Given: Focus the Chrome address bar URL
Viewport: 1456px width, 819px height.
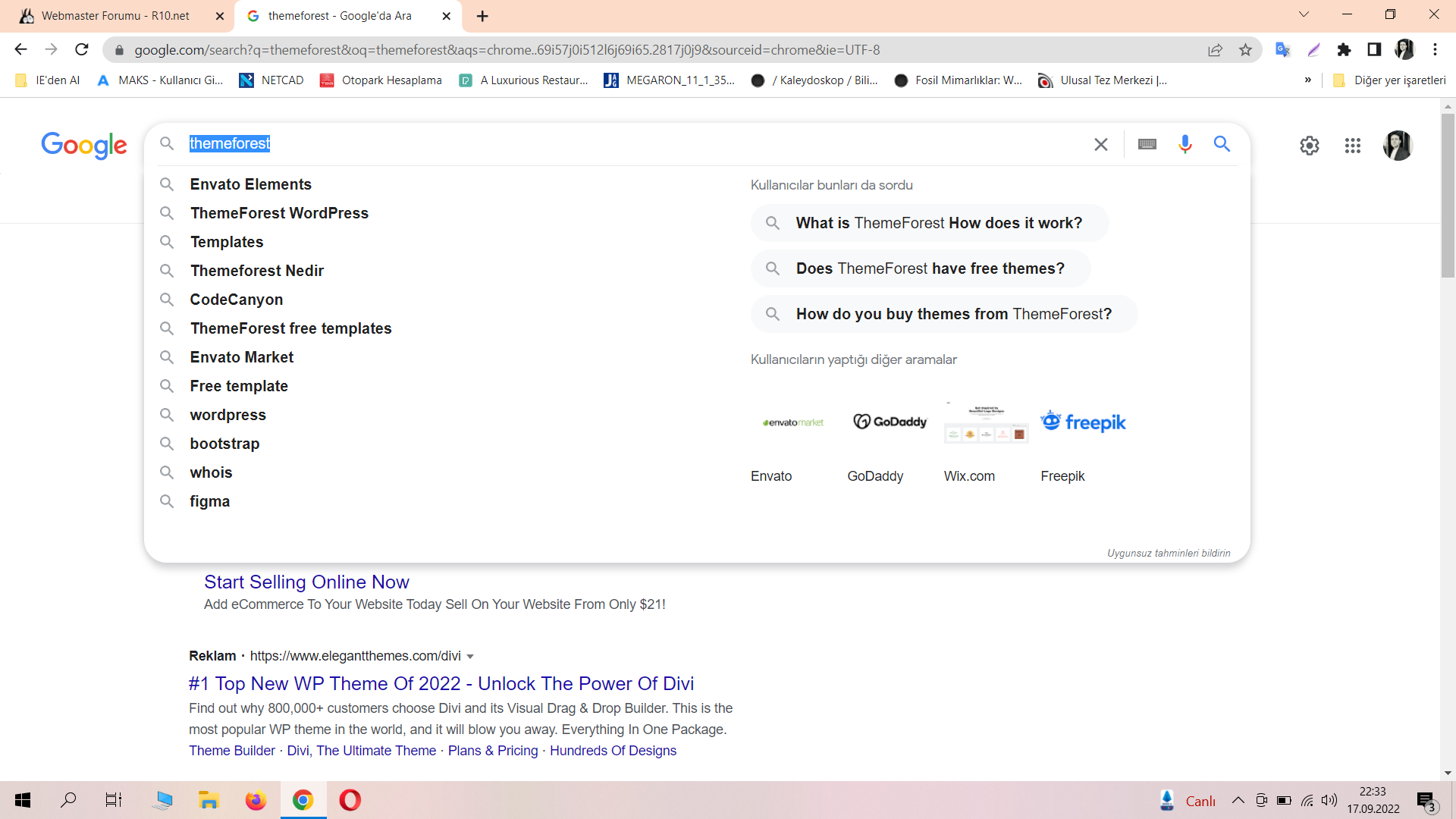Looking at the screenshot, I should (x=658, y=50).
